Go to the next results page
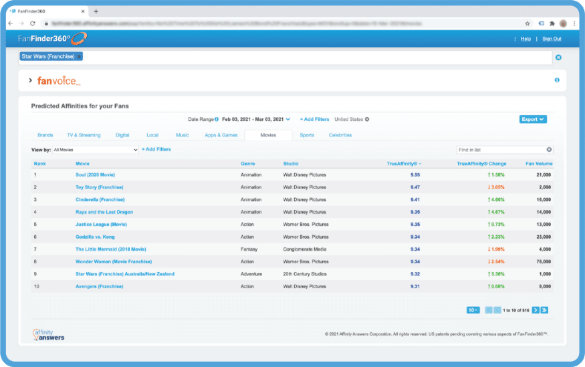The width and height of the screenshot is (585, 367). [536, 310]
